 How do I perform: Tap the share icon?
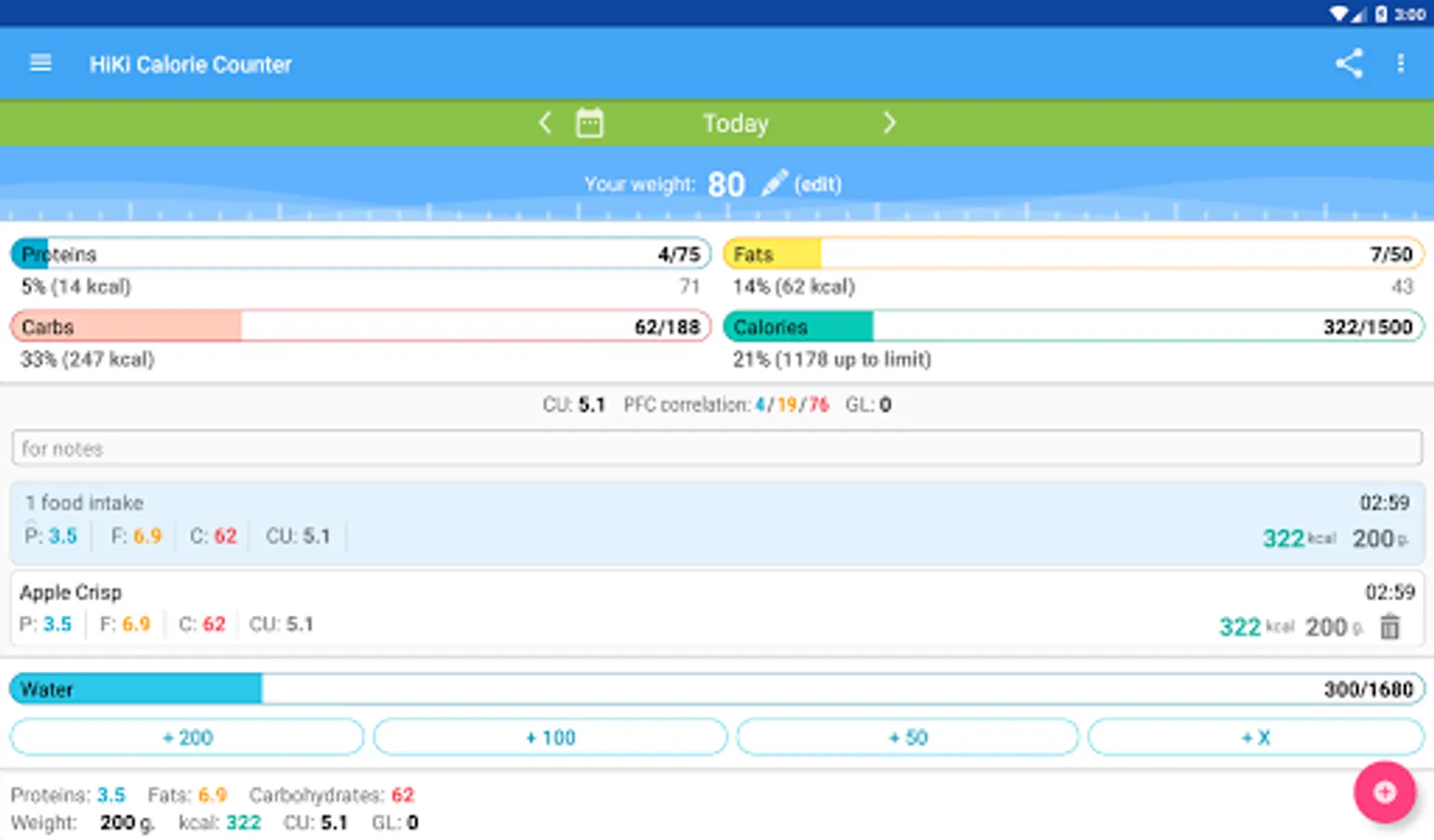pyautogui.click(x=1349, y=63)
